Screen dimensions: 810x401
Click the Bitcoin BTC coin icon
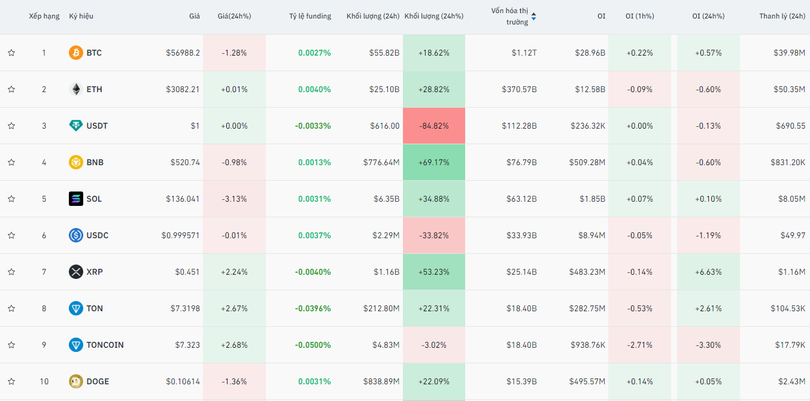click(x=75, y=52)
